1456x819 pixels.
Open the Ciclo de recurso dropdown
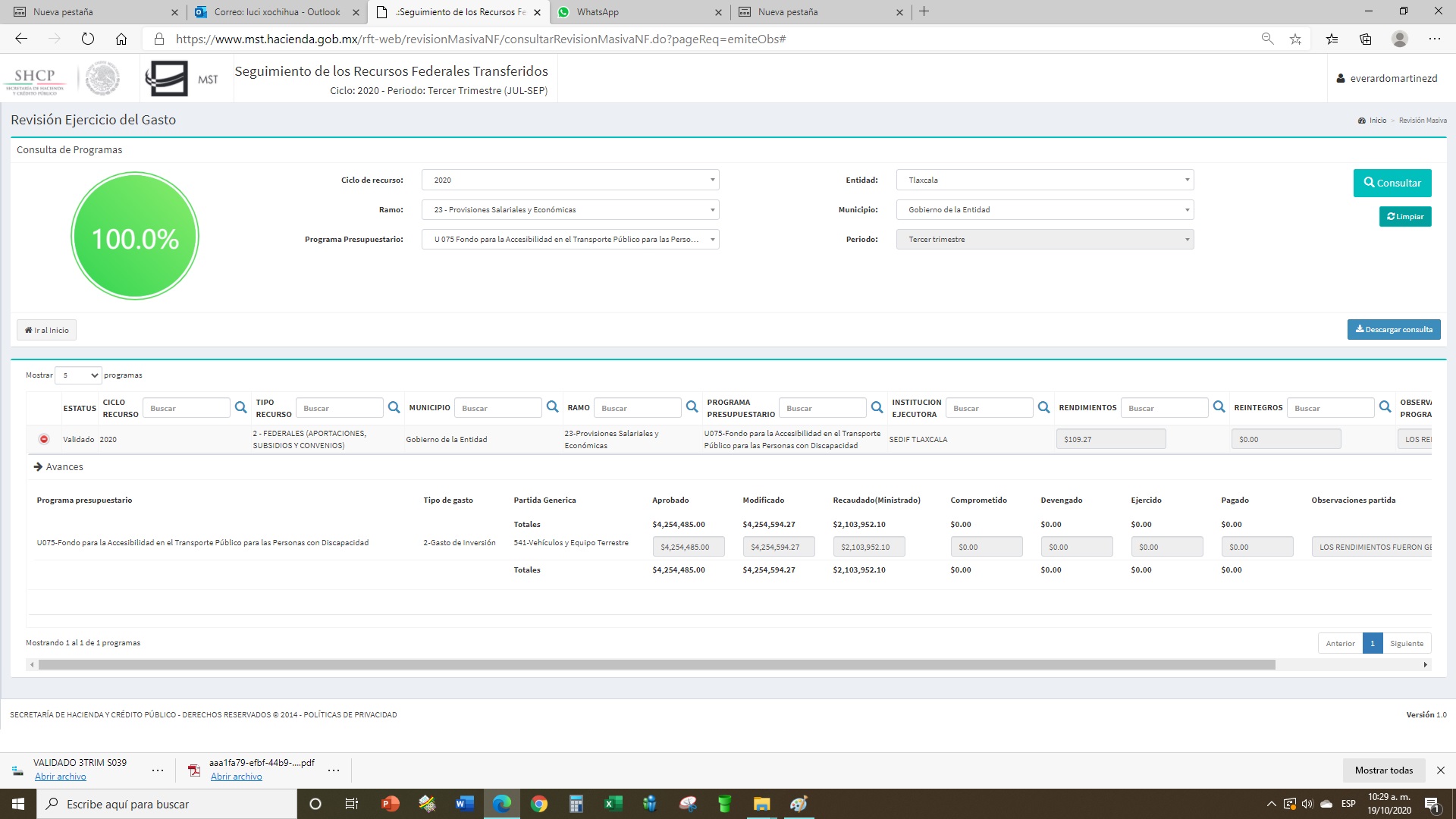click(570, 180)
